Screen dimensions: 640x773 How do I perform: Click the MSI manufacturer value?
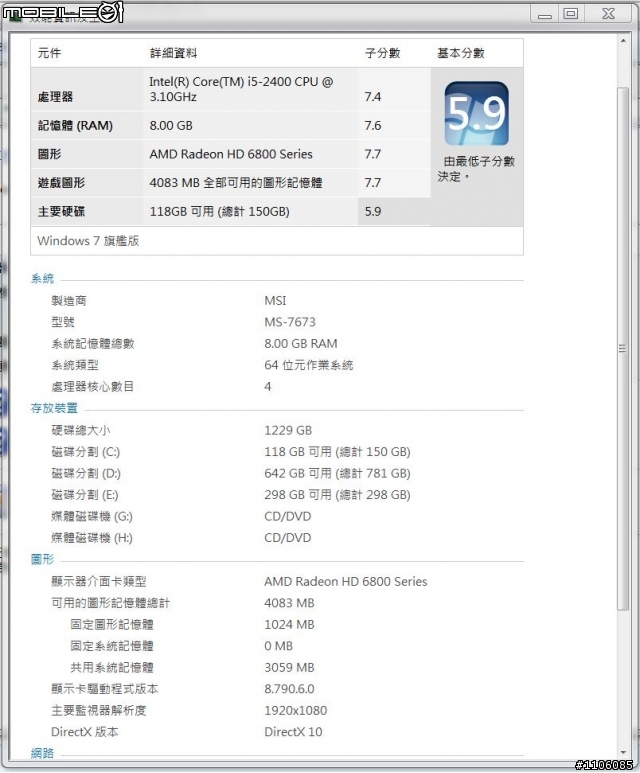tap(275, 301)
